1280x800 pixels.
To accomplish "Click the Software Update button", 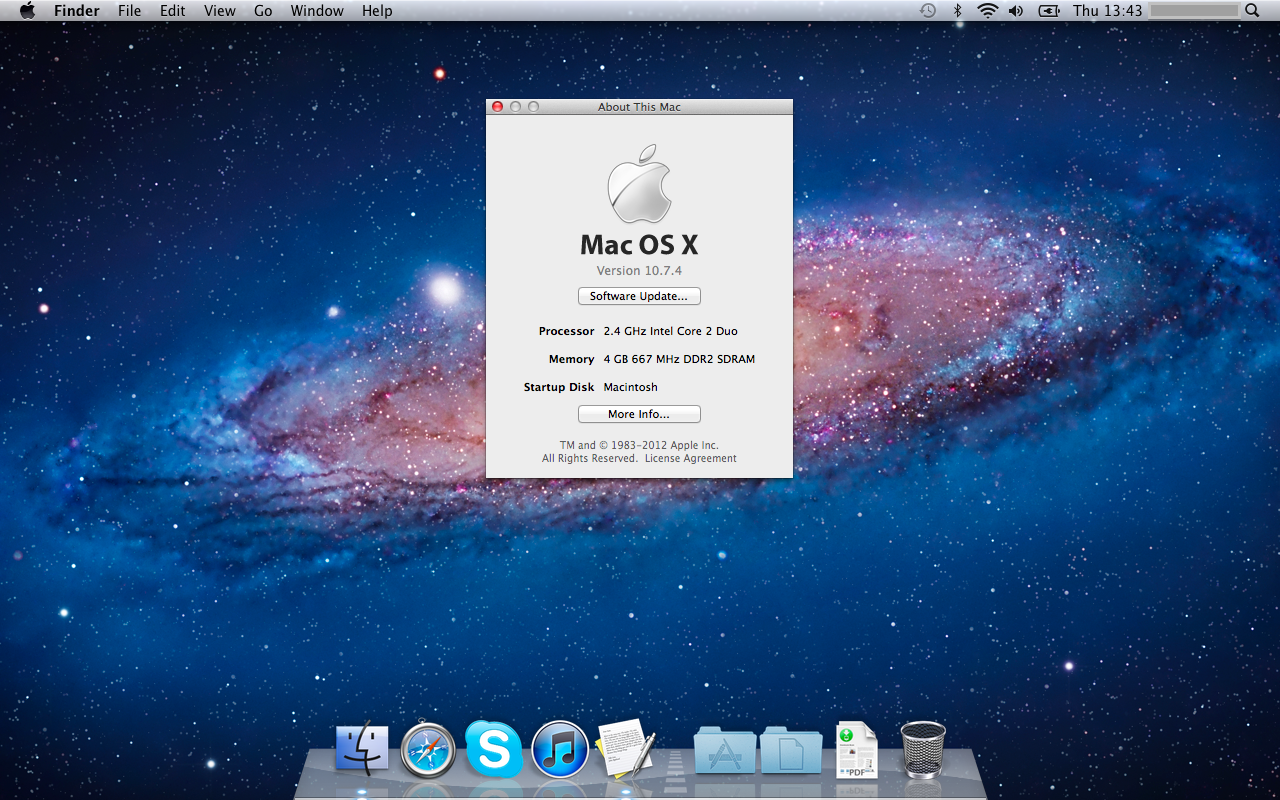I will pyautogui.click(x=639, y=296).
